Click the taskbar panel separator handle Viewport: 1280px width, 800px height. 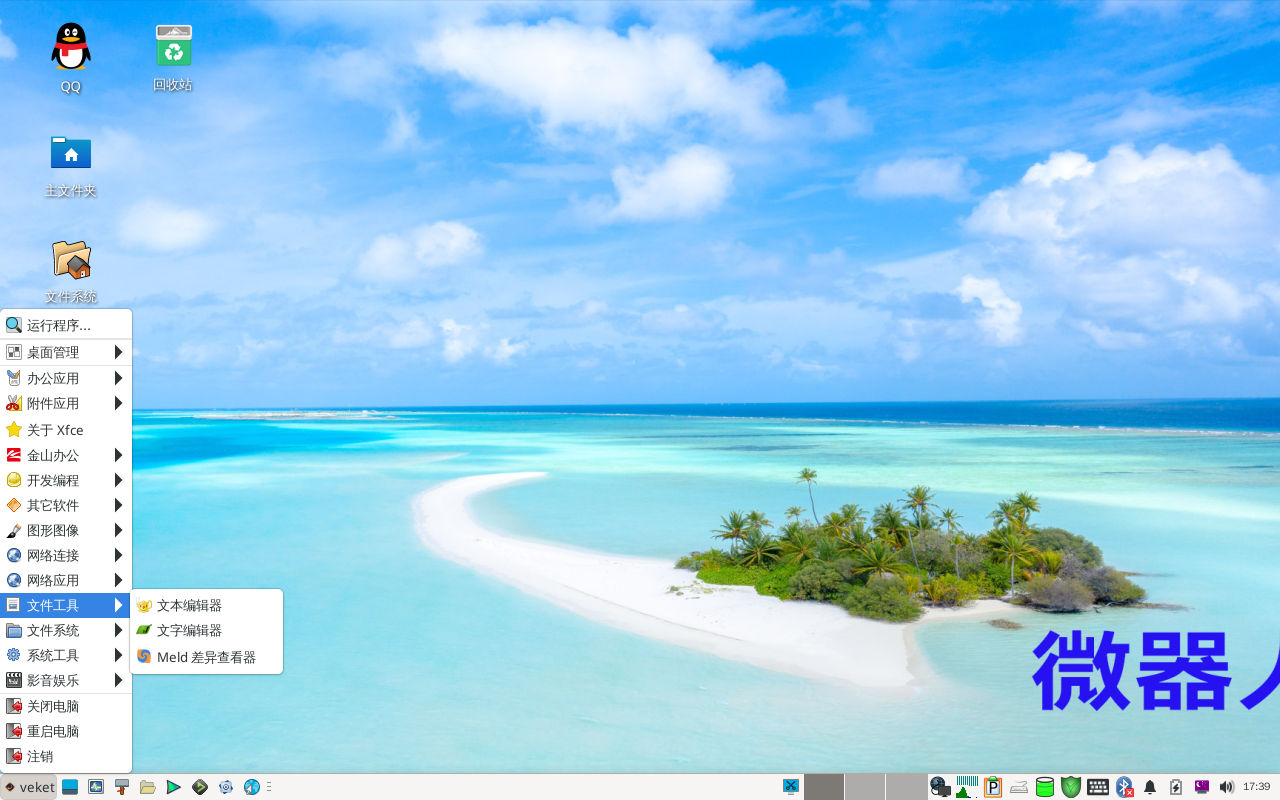point(270,787)
